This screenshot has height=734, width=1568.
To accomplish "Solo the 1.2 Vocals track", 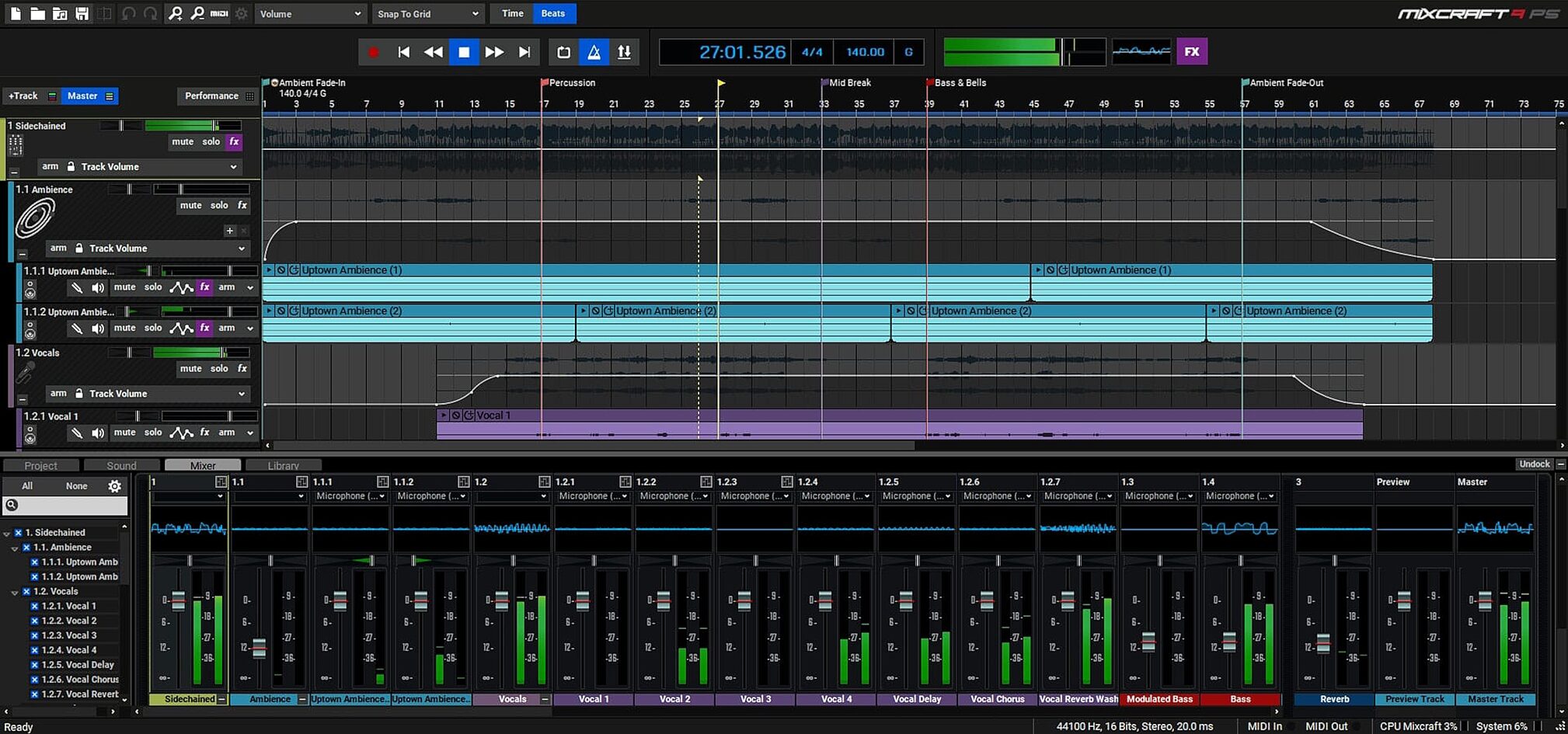I will [219, 369].
